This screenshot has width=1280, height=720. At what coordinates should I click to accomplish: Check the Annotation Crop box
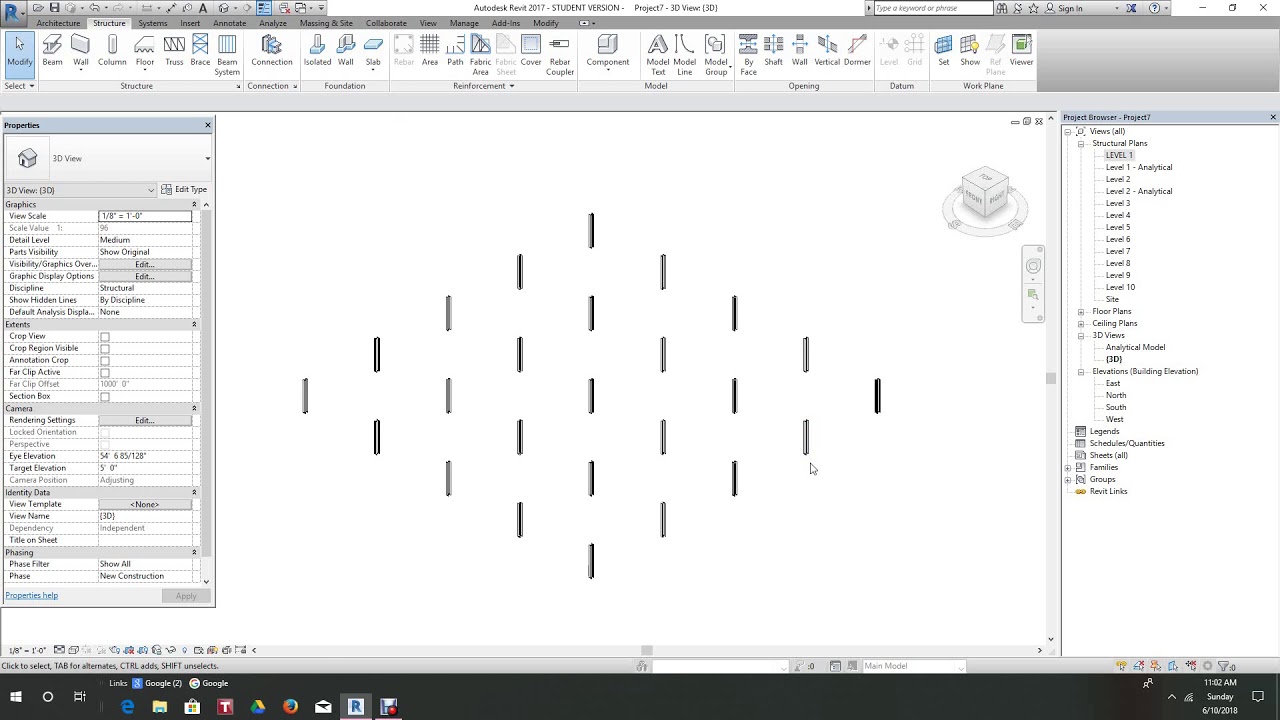pyautogui.click(x=105, y=361)
